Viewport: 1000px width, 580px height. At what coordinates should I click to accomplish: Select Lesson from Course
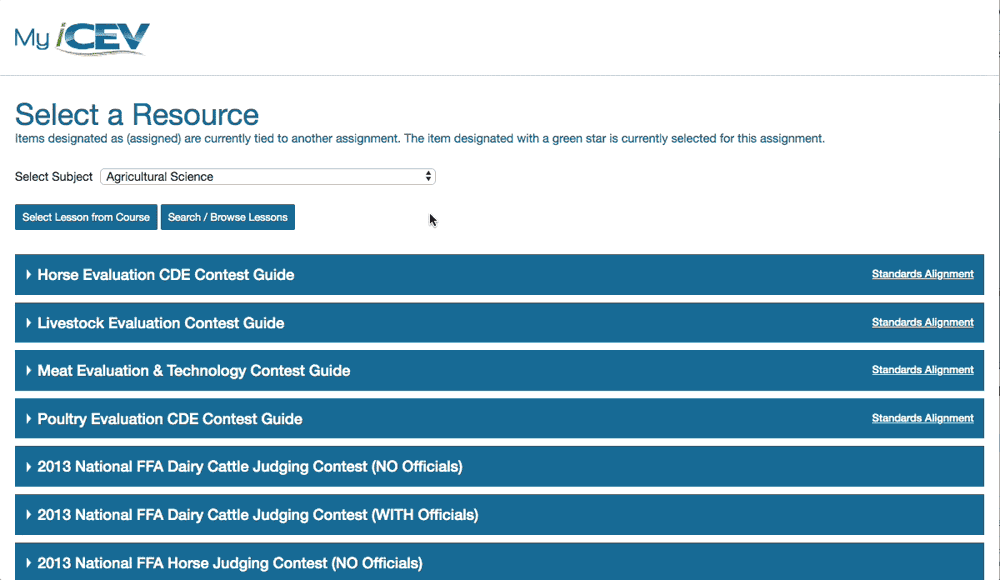(x=85, y=216)
